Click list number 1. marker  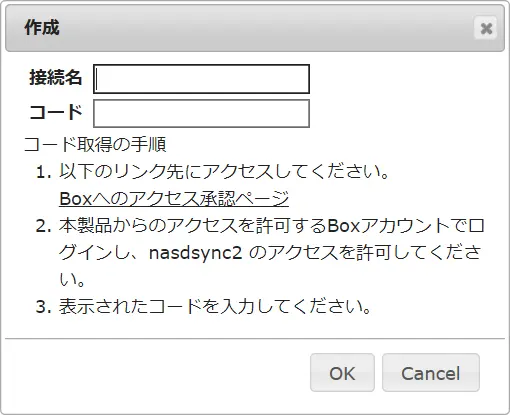(44, 172)
